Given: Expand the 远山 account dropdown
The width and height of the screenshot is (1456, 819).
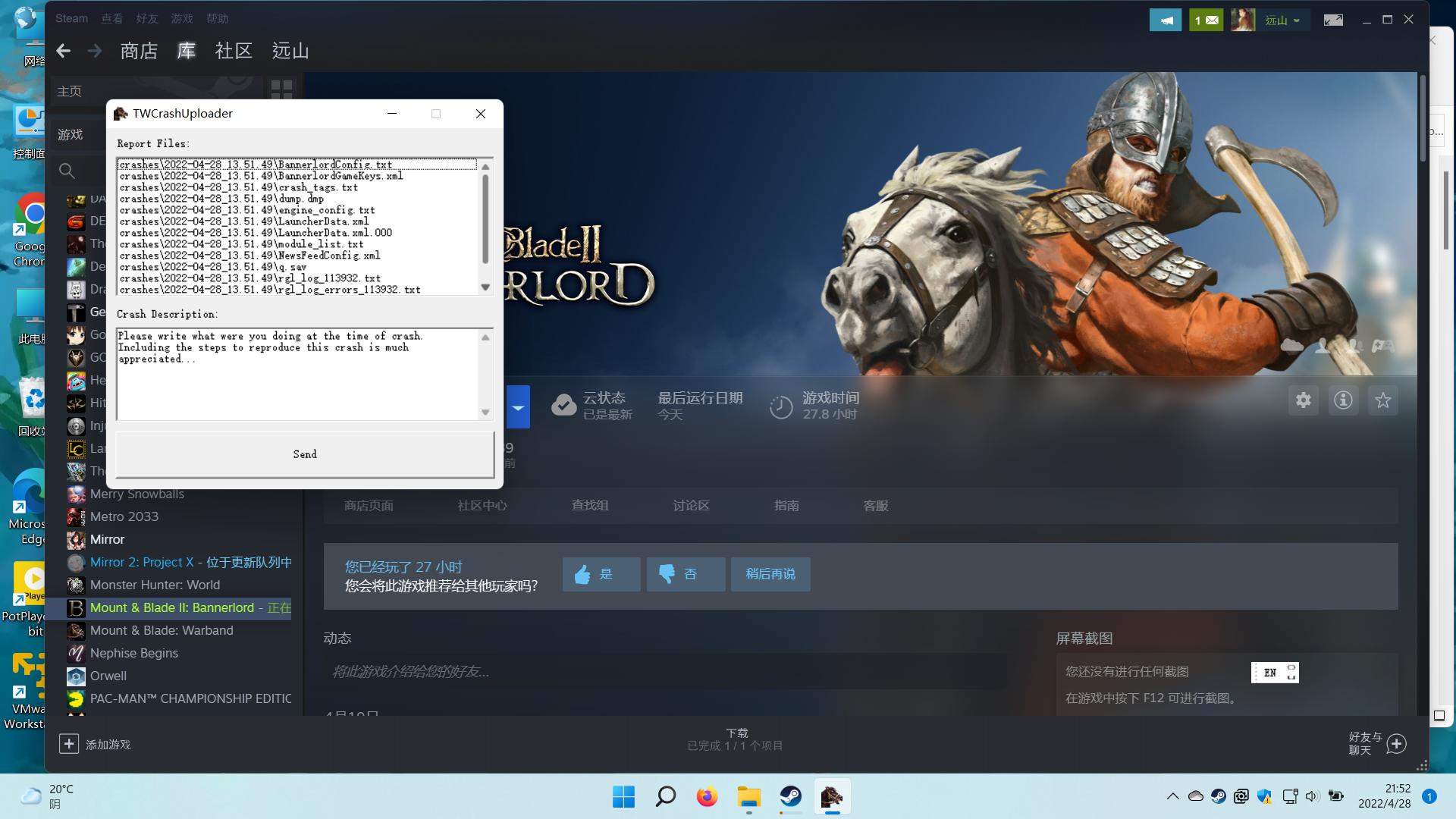Looking at the screenshot, I should (x=1282, y=20).
